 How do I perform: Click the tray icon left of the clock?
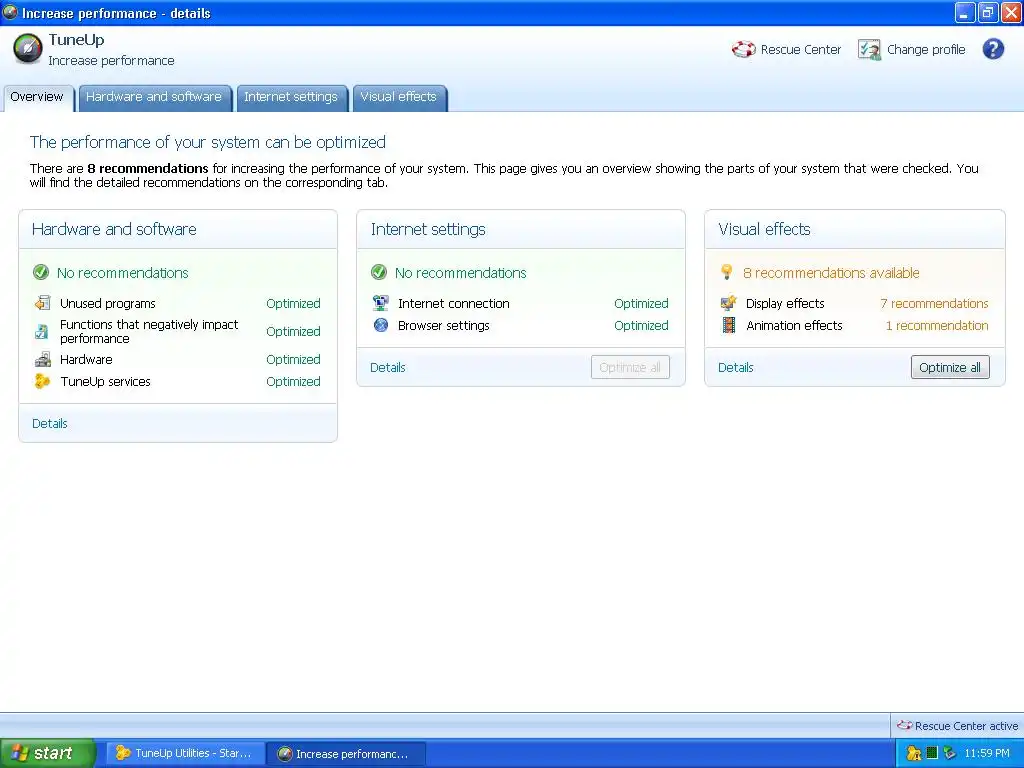point(950,754)
